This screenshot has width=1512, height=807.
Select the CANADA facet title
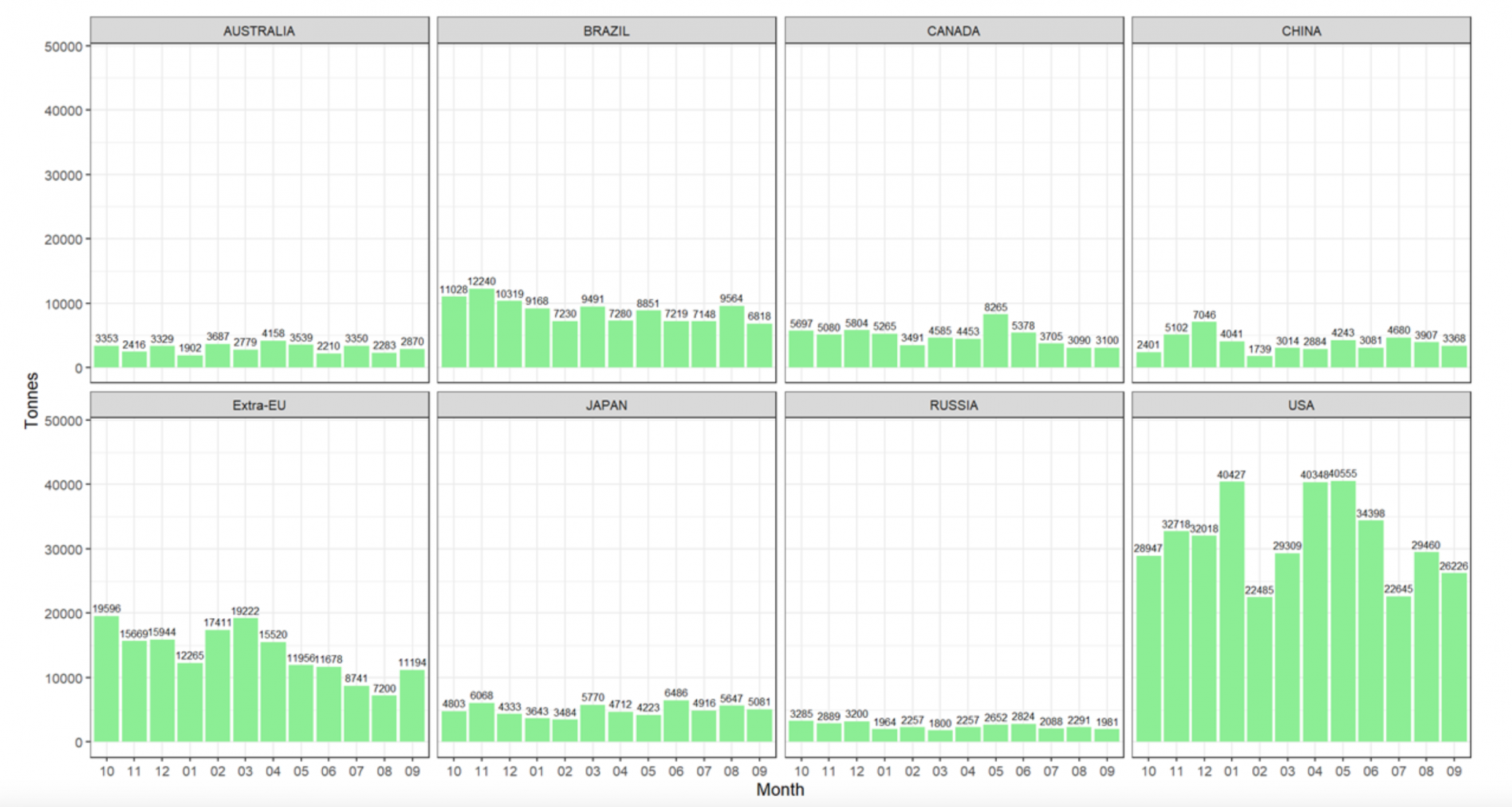[954, 31]
